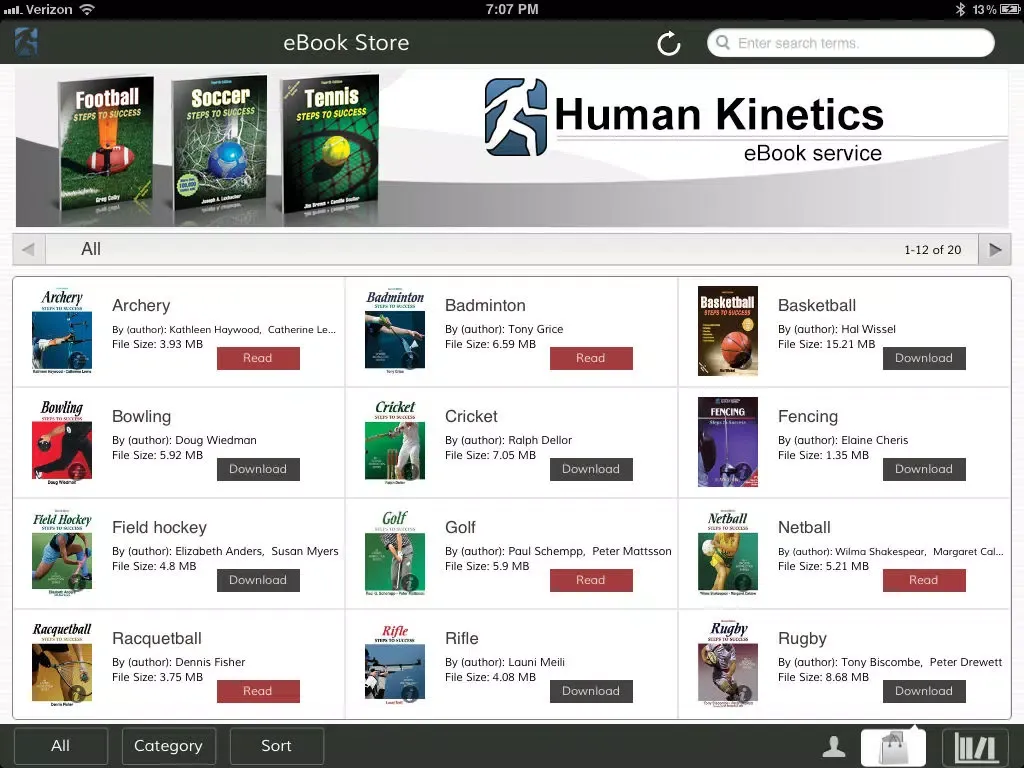Refresh the eBook Store listing
Image resolution: width=1024 pixels, height=768 pixels.
tap(669, 44)
